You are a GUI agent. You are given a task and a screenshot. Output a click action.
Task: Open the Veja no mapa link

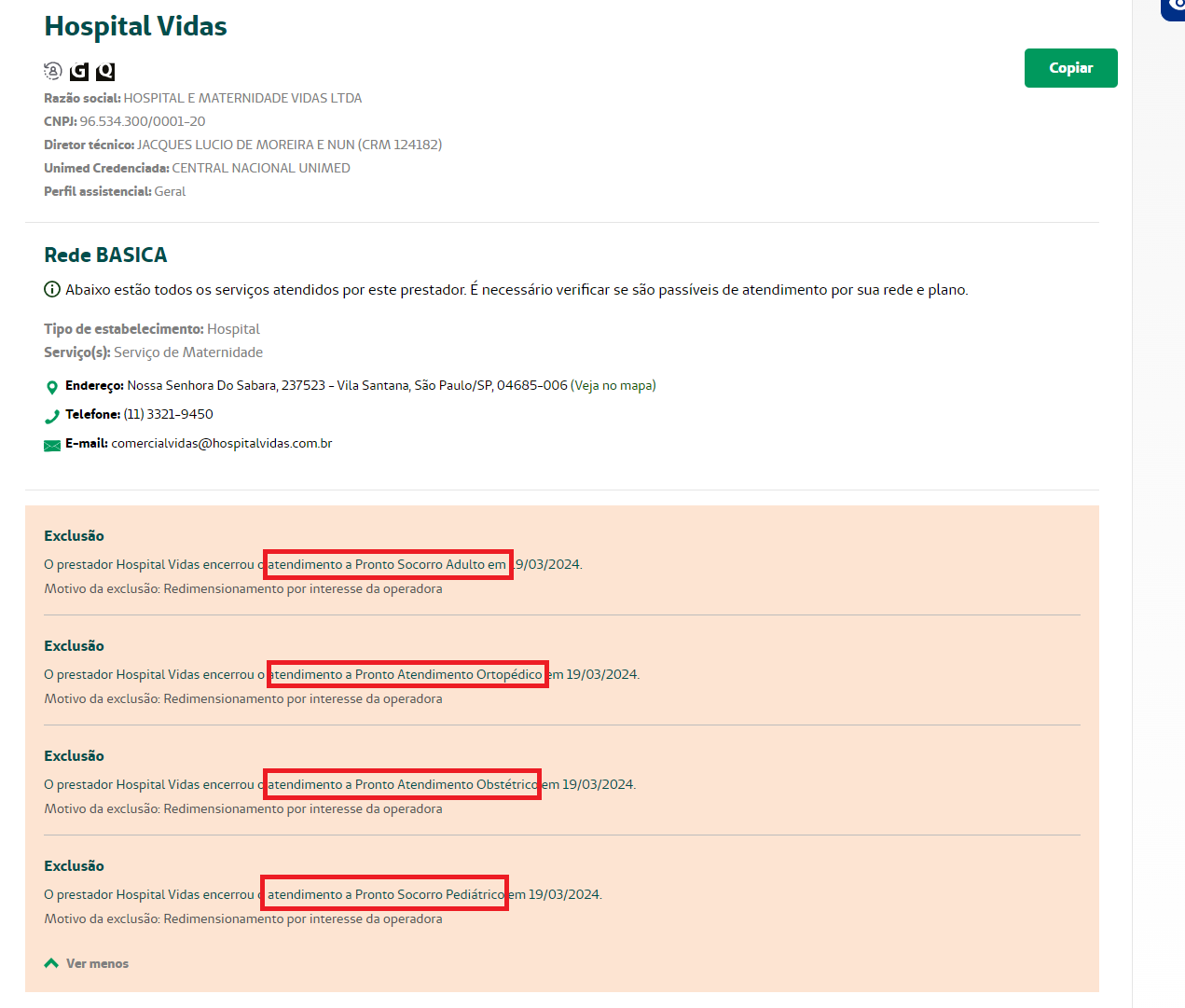(x=613, y=385)
